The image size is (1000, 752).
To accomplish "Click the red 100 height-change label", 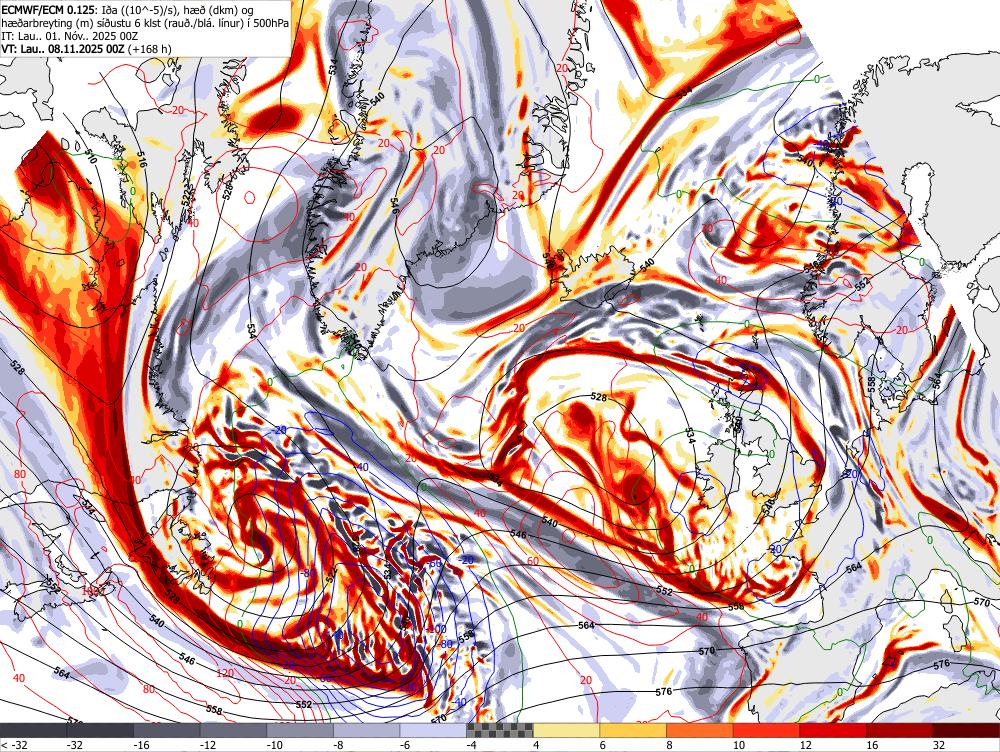I will coord(89,591).
